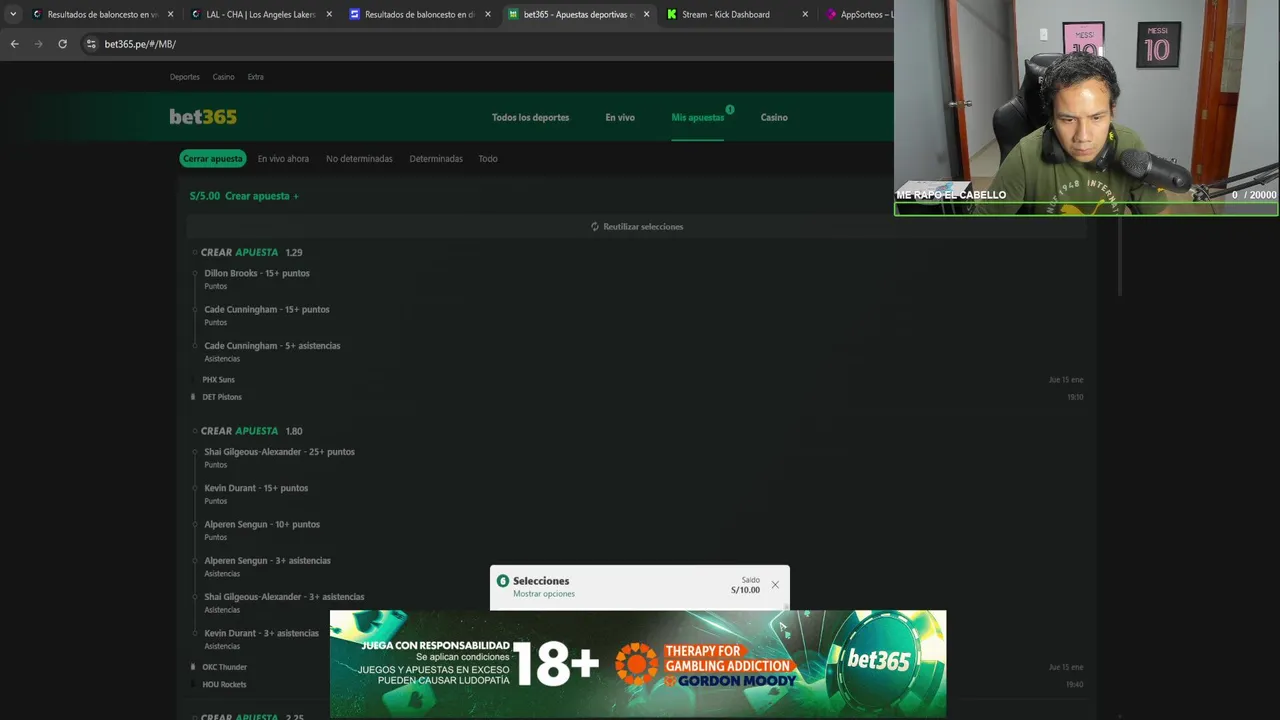Screen dimensions: 1280x720
Task: Click Mostrar opciones in the betslip
Action: coord(544,594)
